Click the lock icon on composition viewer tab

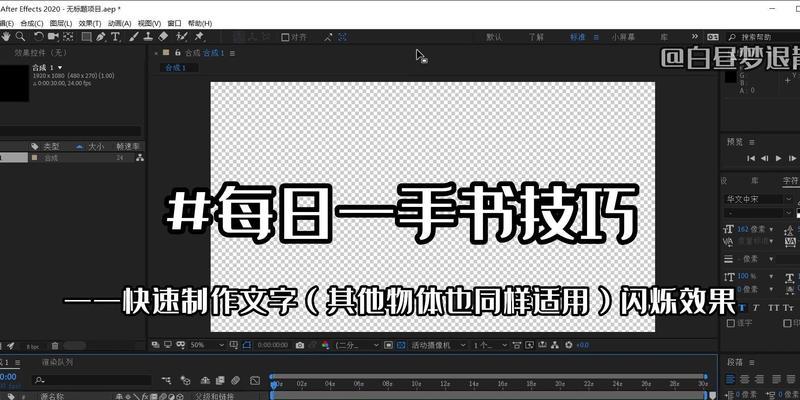(x=178, y=53)
